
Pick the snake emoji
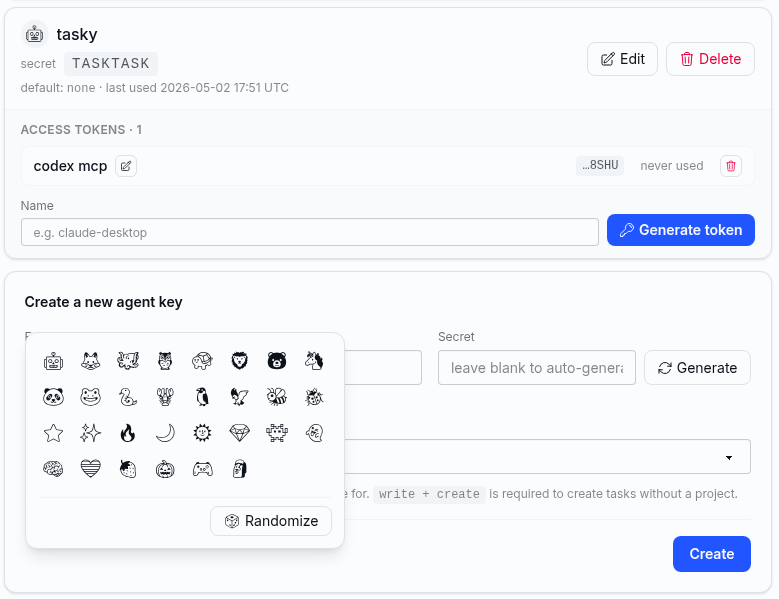[x=128, y=397]
